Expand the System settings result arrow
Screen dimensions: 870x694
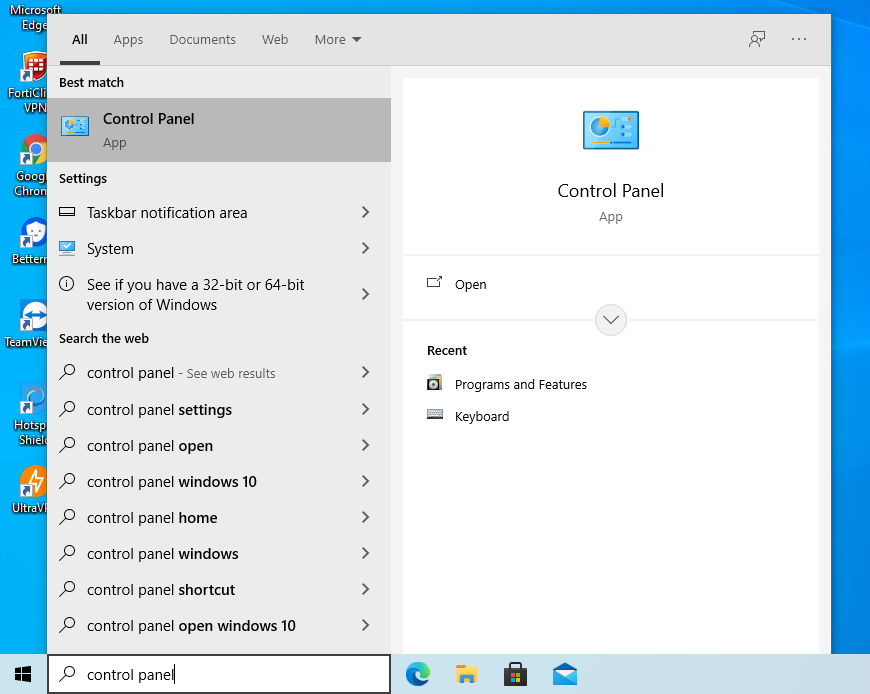coord(365,248)
